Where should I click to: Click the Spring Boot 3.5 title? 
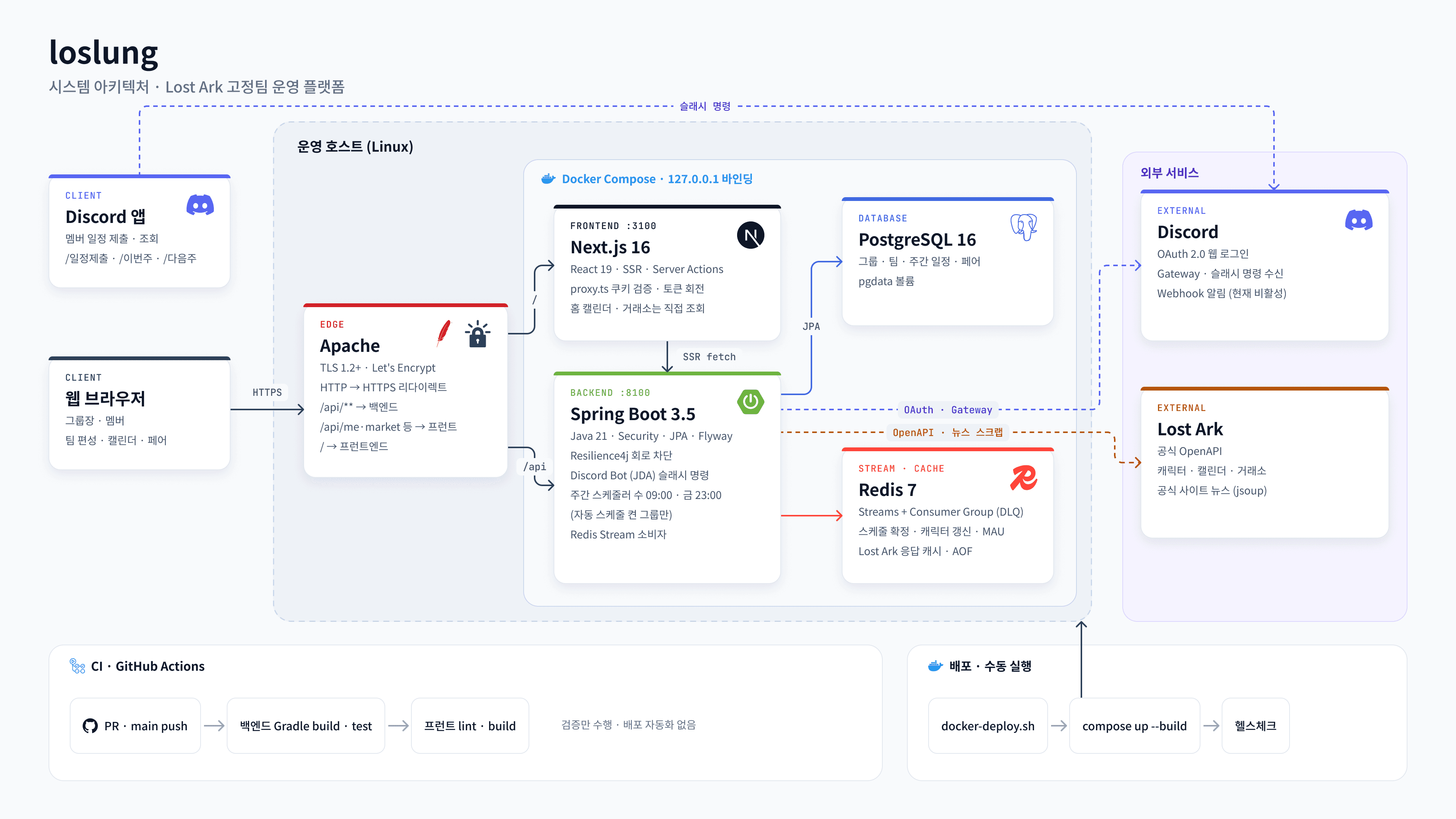[632, 414]
